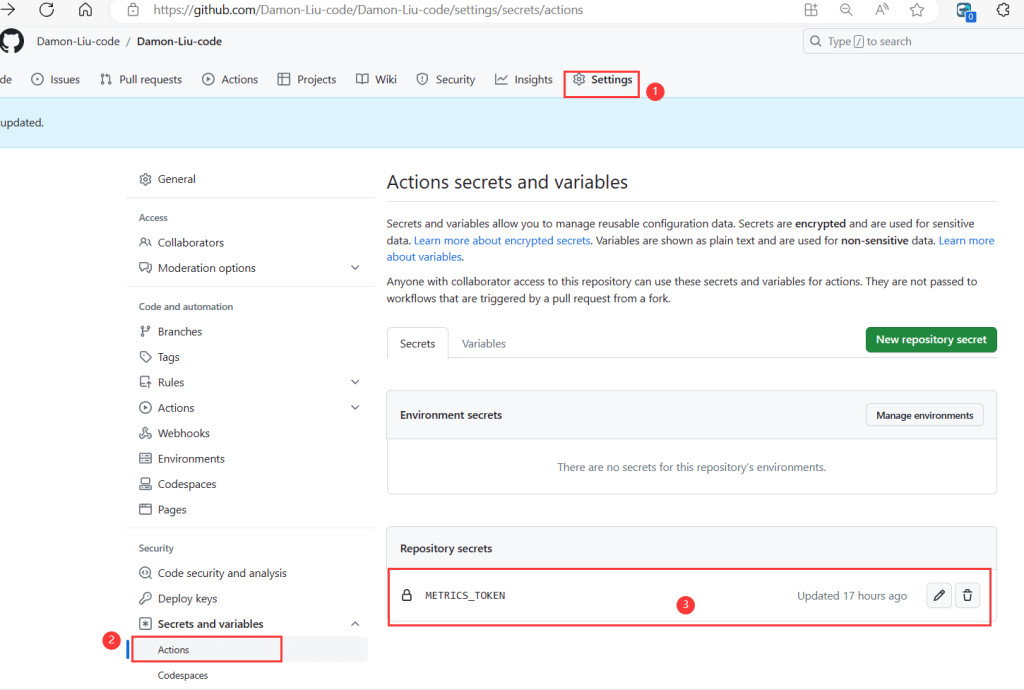Open the Learn more about encrypted secrets link
Screen dimensions: 1024x690
click(502, 240)
